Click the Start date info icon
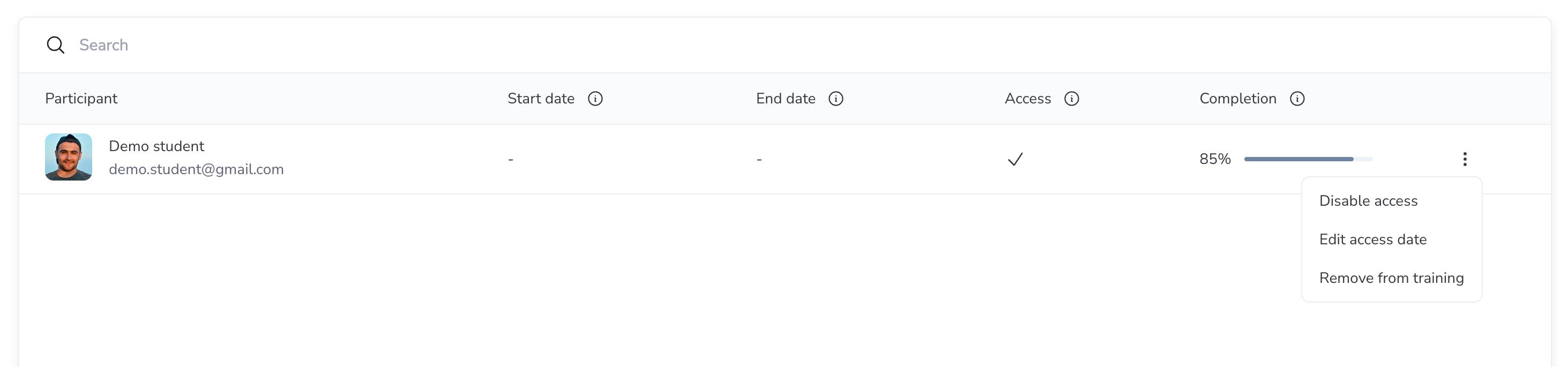 (595, 99)
